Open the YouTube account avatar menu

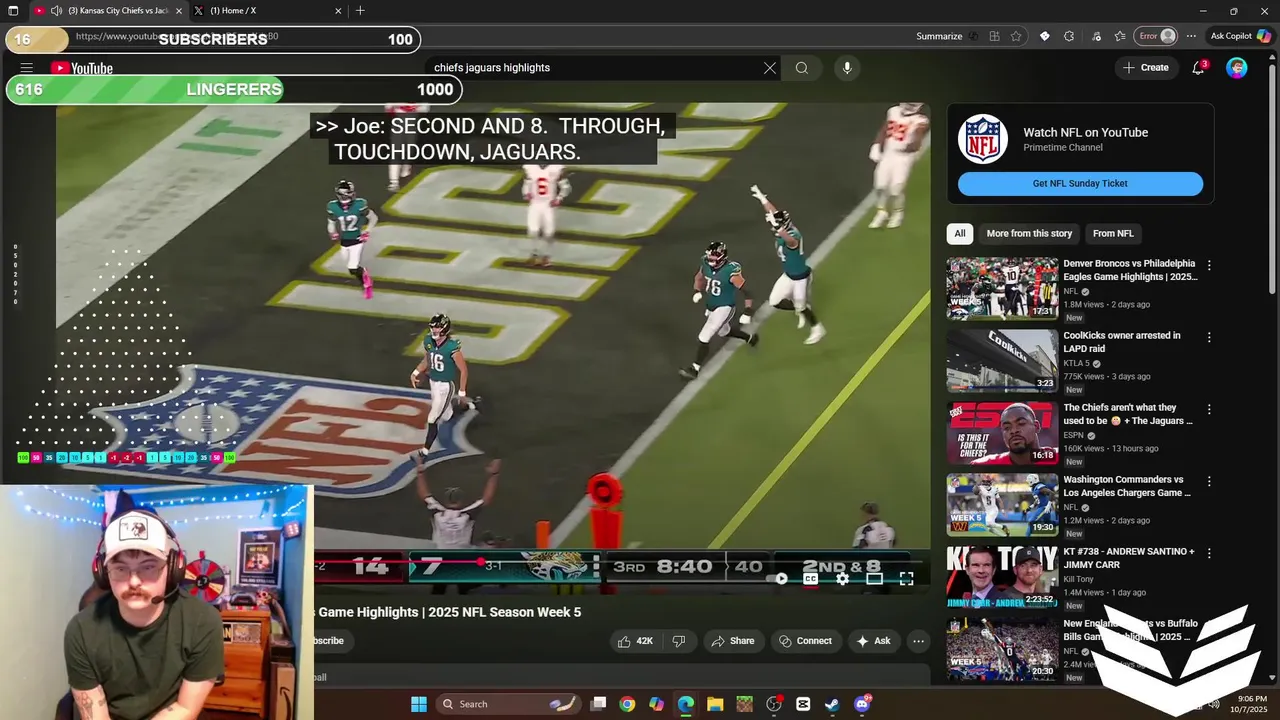[1237, 68]
